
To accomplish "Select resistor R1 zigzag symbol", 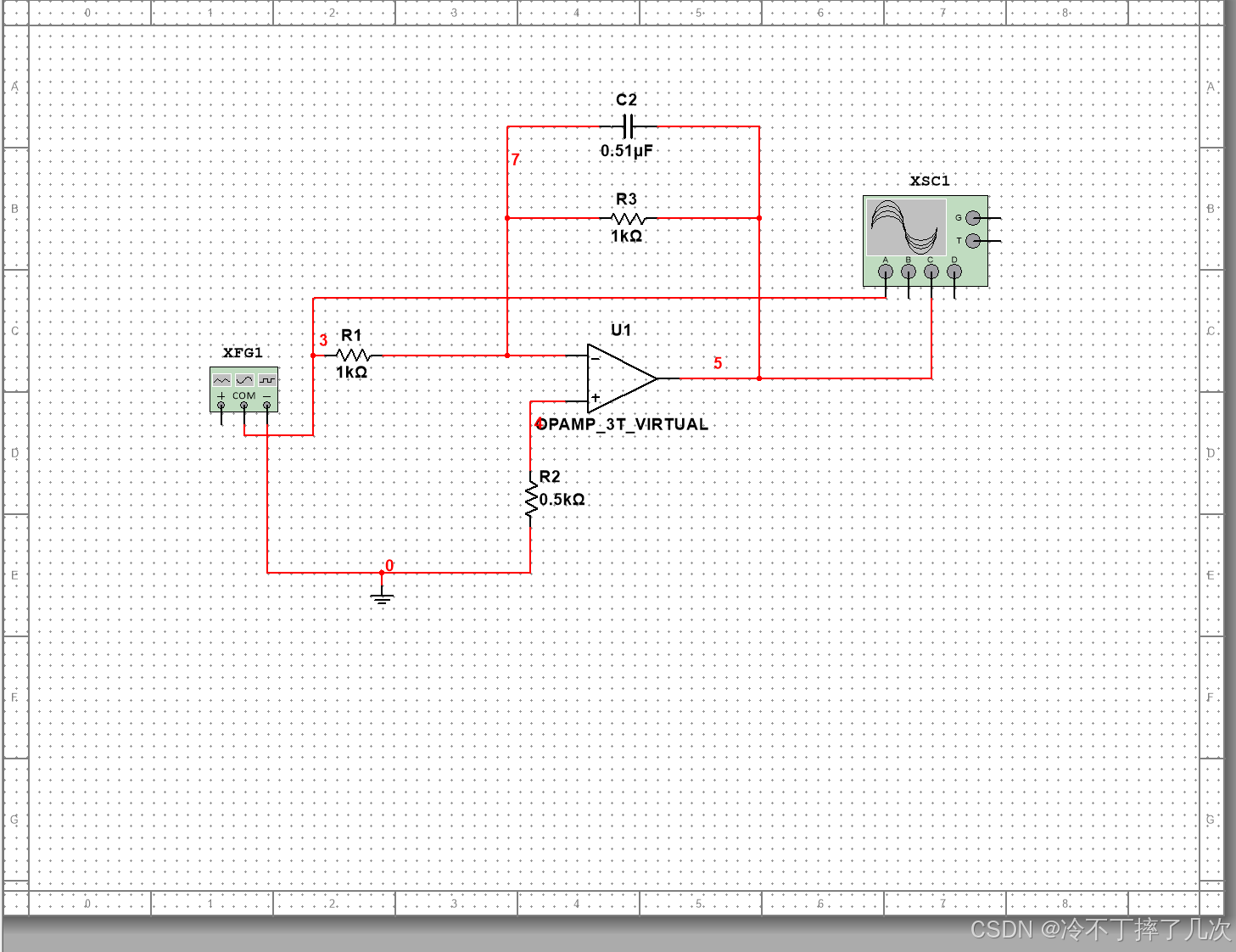I will (x=353, y=356).
